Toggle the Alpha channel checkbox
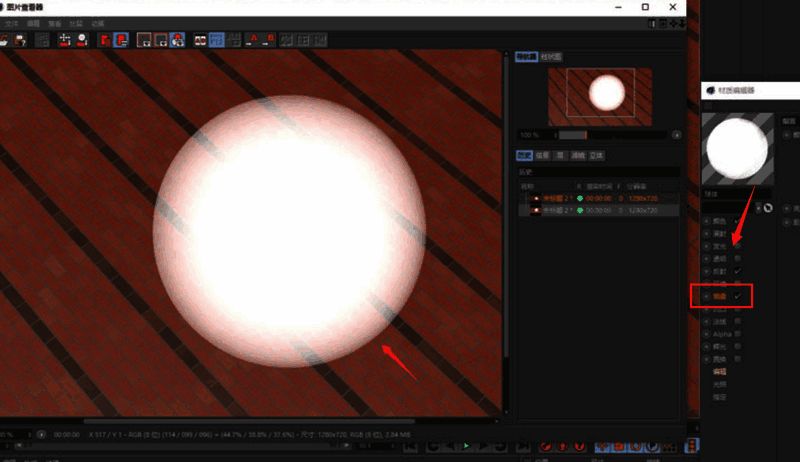 (x=737, y=334)
